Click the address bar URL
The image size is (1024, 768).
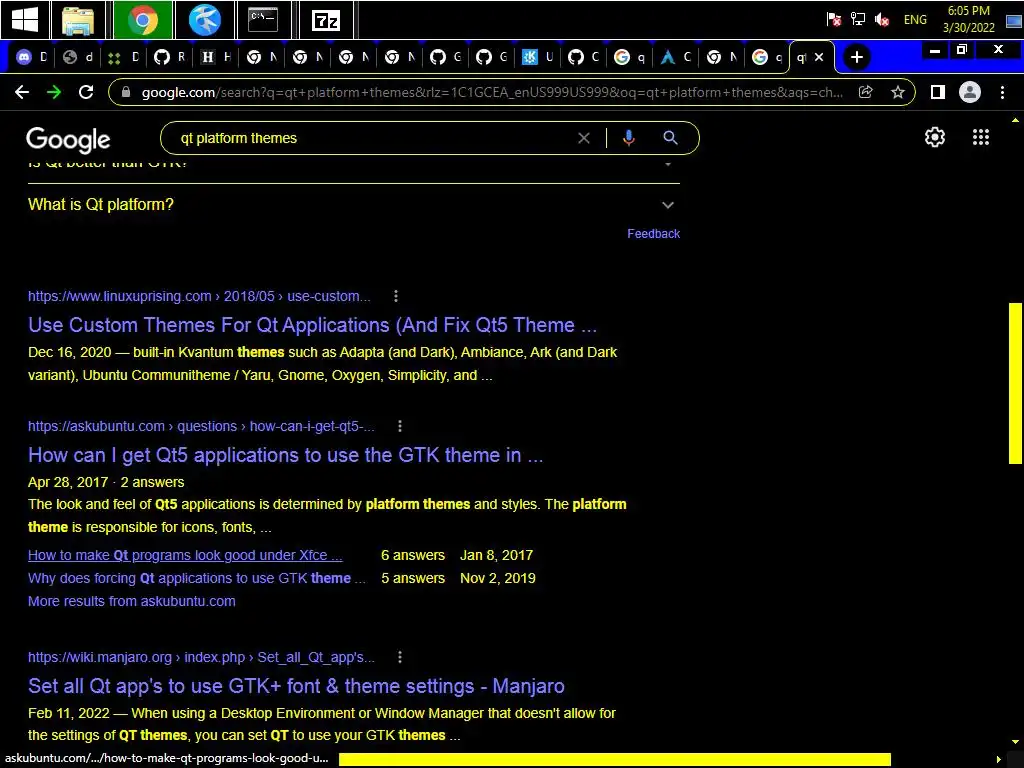[x=492, y=92]
